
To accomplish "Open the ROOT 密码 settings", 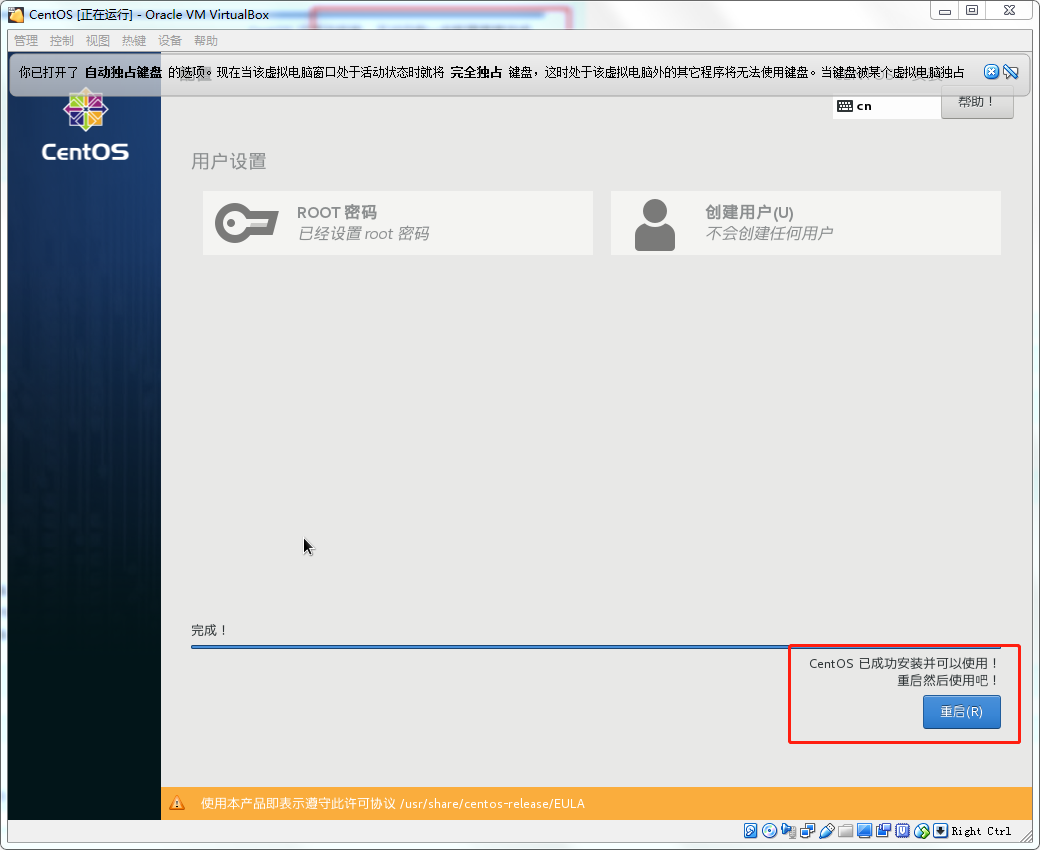I will (x=398, y=223).
